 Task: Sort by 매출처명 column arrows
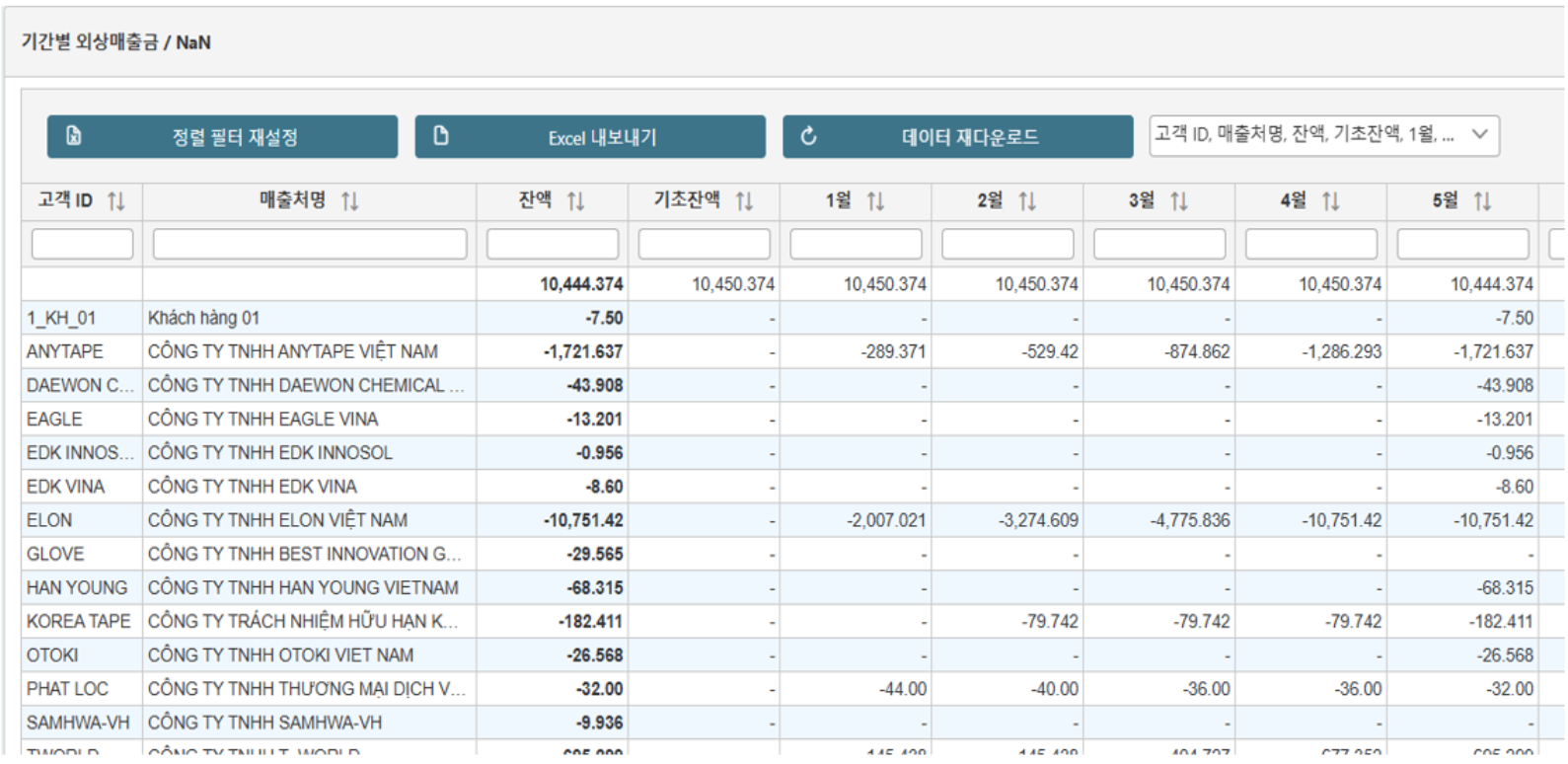(x=349, y=201)
